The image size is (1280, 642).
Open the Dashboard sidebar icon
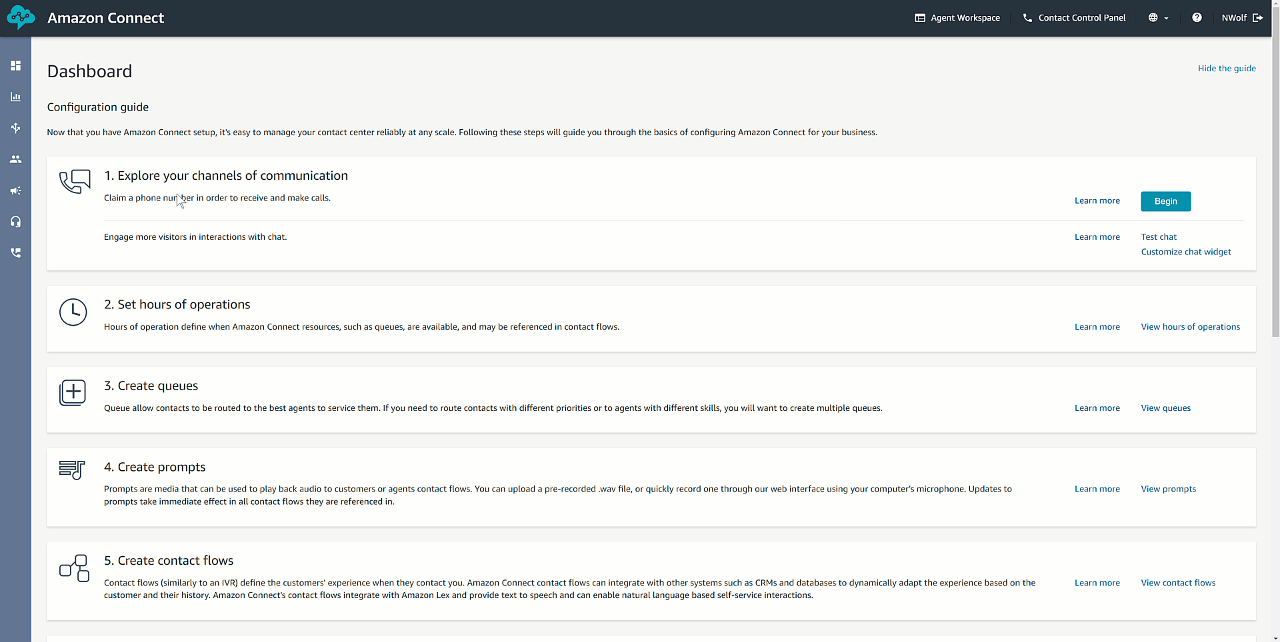[15, 66]
